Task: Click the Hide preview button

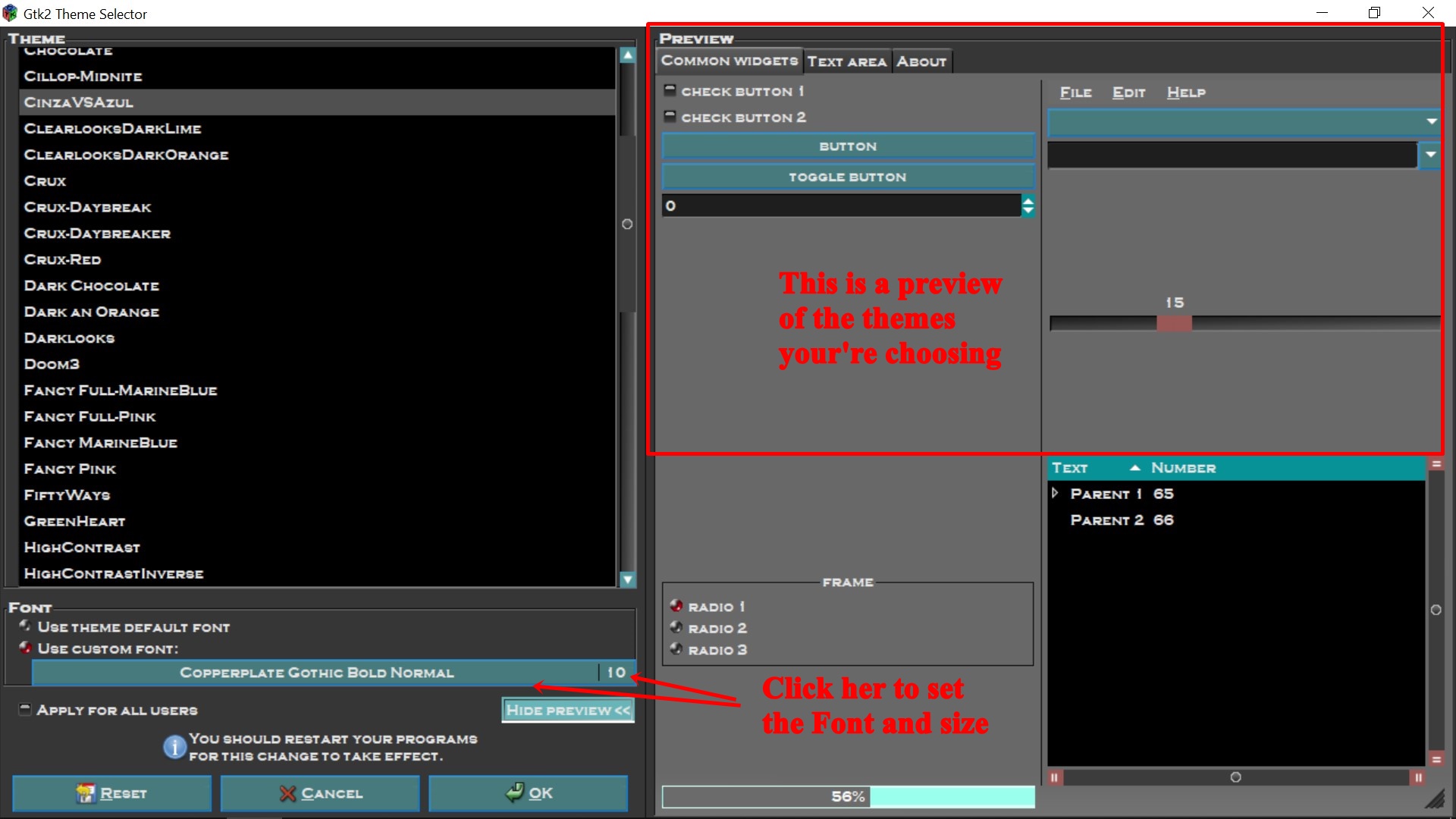Action: pyautogui.click(x=567, y=710)
